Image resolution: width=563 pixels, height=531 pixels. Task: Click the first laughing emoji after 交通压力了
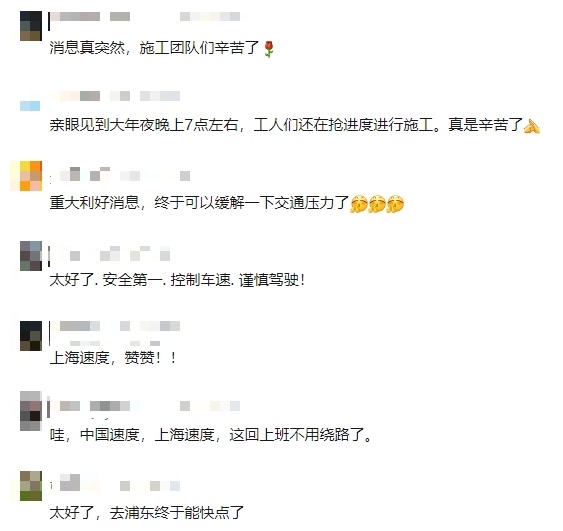pyautogui.click(x=359, y=204)
